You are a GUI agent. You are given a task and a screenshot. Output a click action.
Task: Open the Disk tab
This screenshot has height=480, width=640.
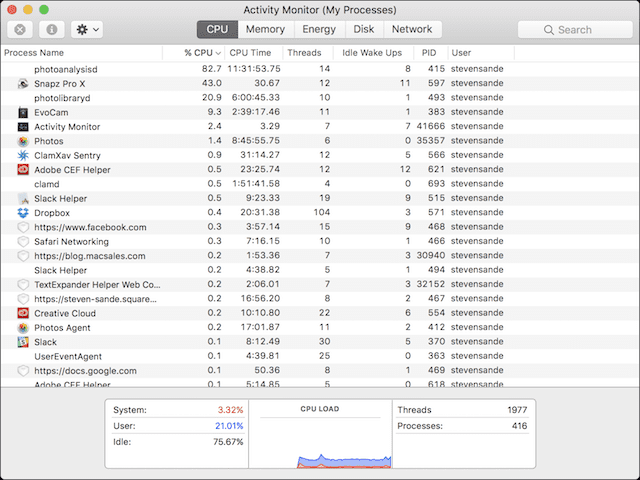[364, 30]
